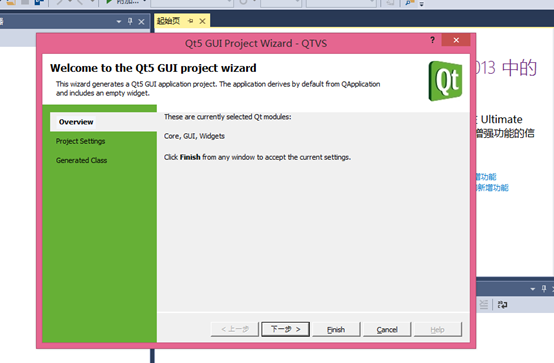This screenshot has height=363, width=554.
Task: Click the 'Ultimate' text on the start page
Action: click(x=501, y=119)
